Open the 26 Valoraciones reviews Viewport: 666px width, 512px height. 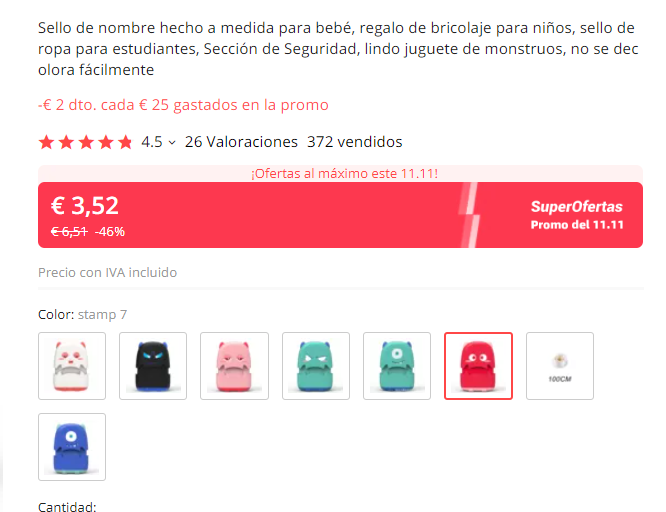pos(241,142)
